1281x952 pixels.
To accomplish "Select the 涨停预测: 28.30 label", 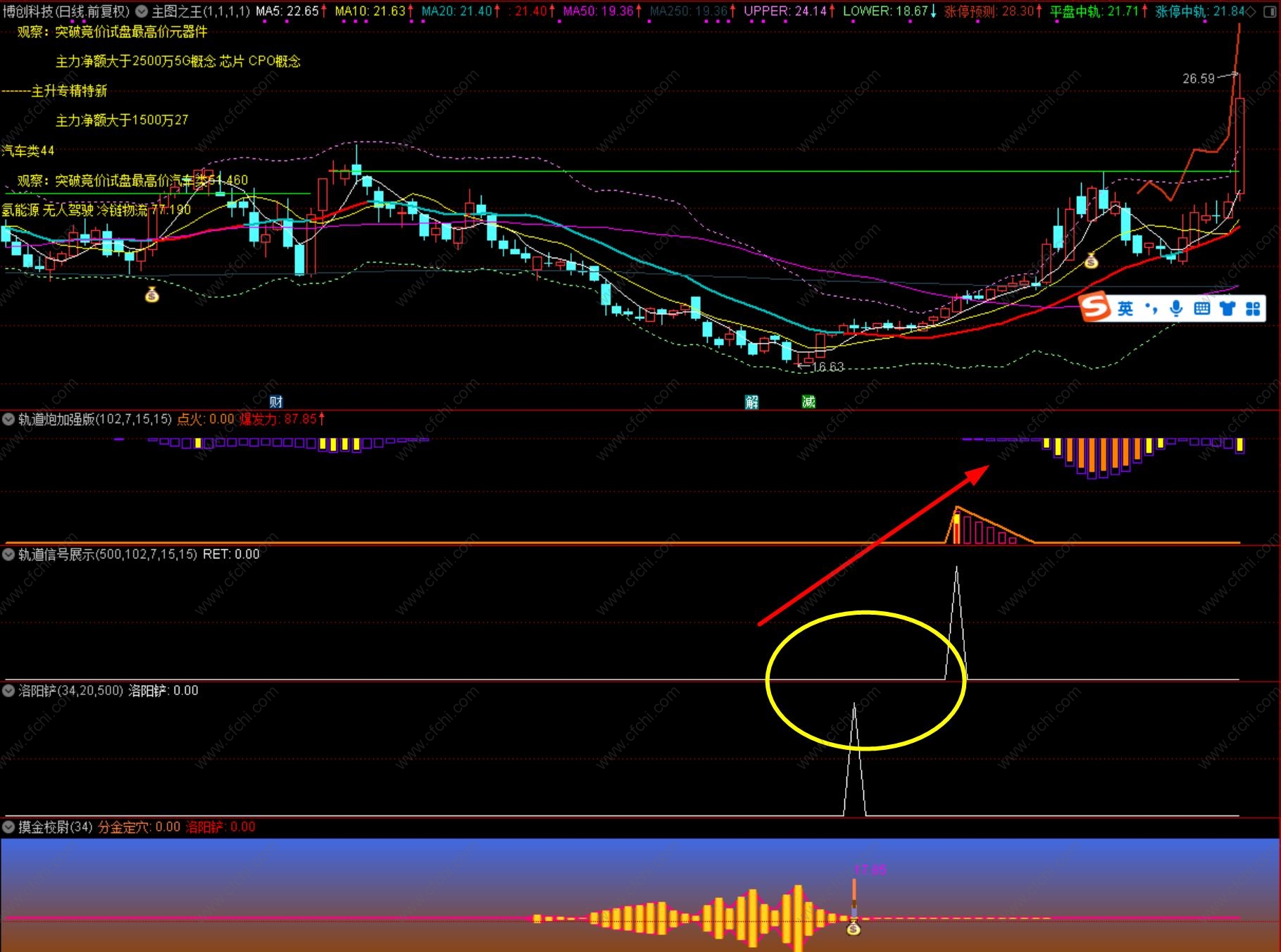I will [x=989, y=11].
